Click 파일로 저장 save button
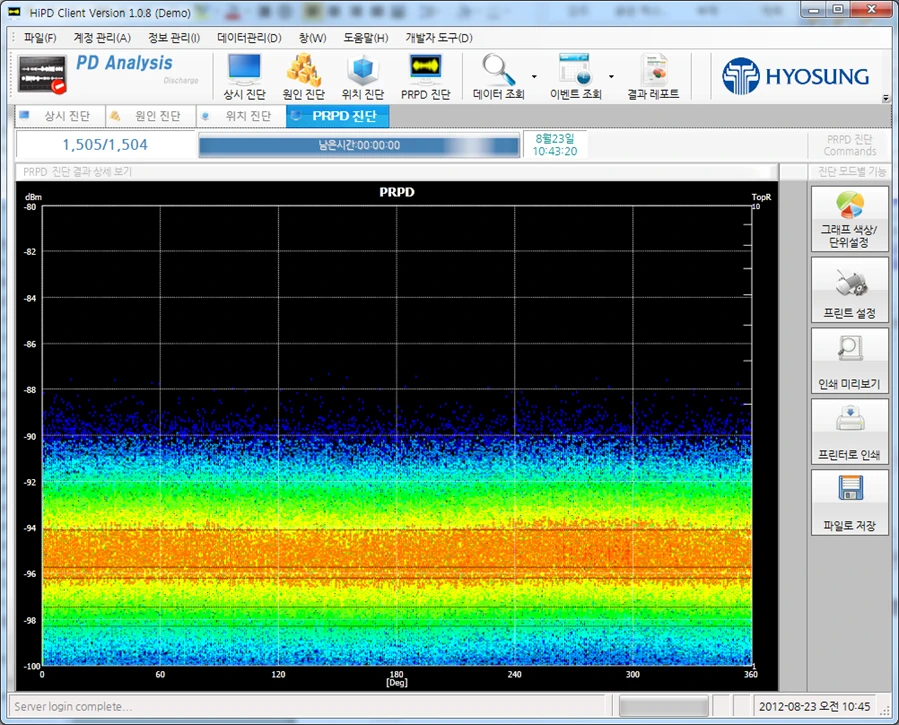This screenshot has width=899, height=725. click(x=850, y=503)
